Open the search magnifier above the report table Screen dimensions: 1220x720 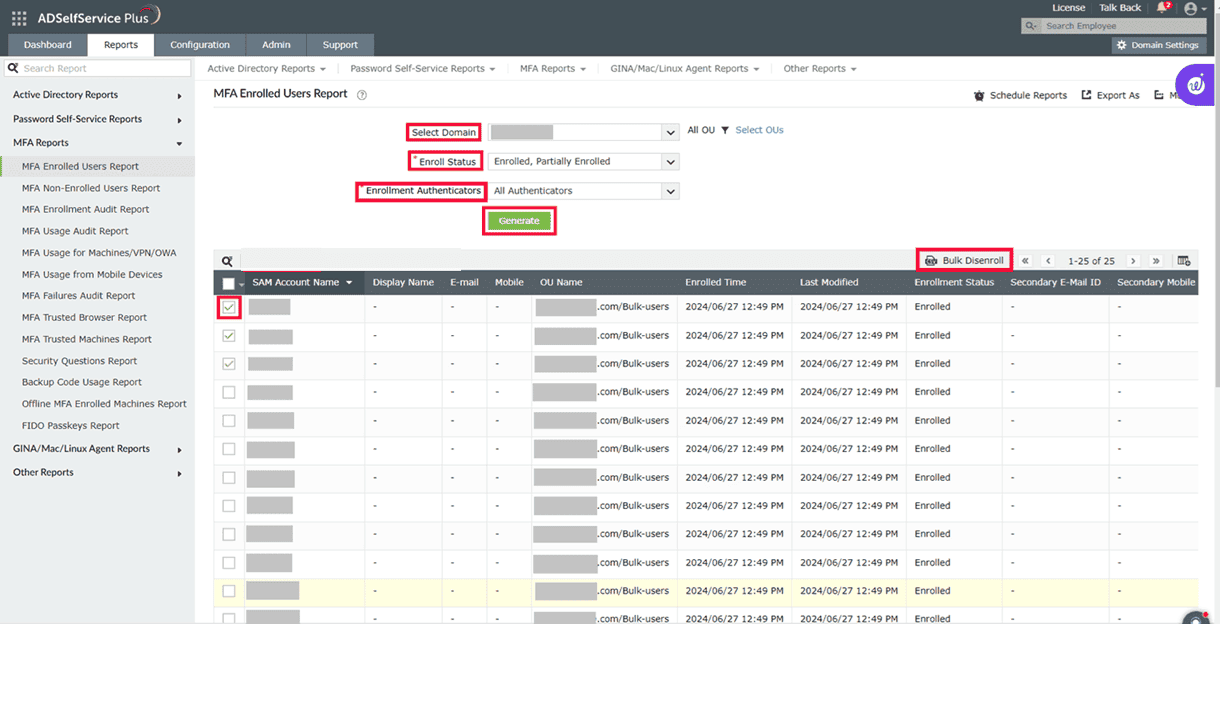point(227,261)
